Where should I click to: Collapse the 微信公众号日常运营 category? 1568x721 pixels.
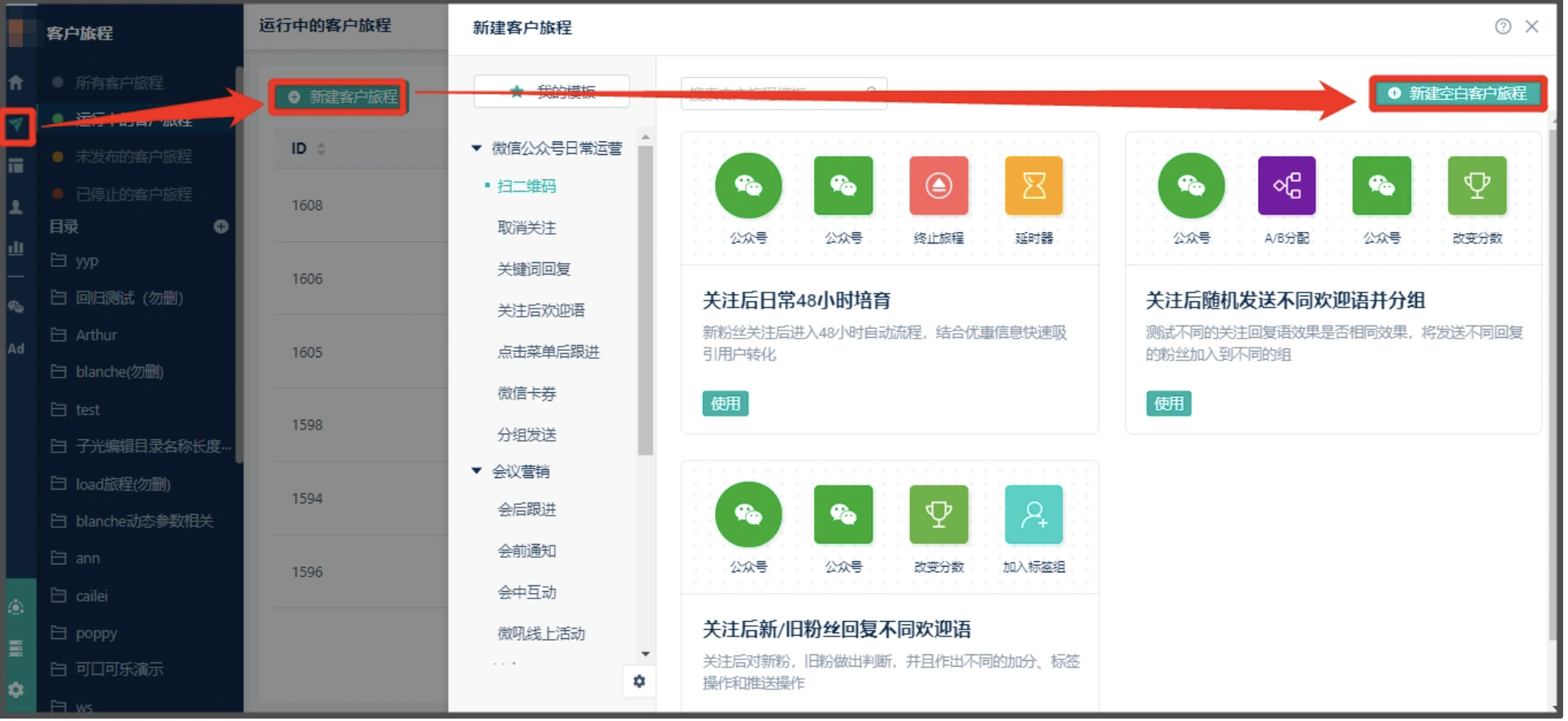pyautogui.click(x=479, y=148)
